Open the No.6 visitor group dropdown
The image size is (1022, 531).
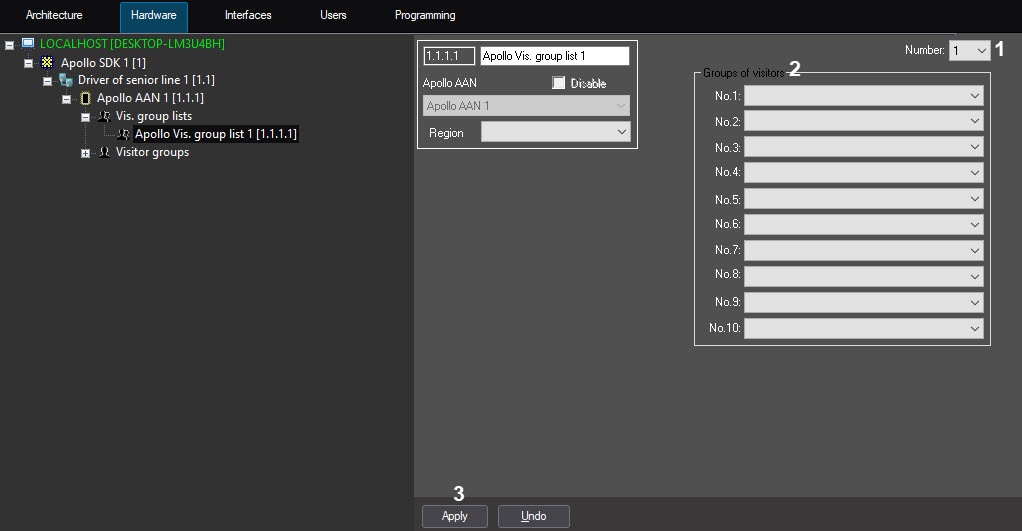point(864,225)
